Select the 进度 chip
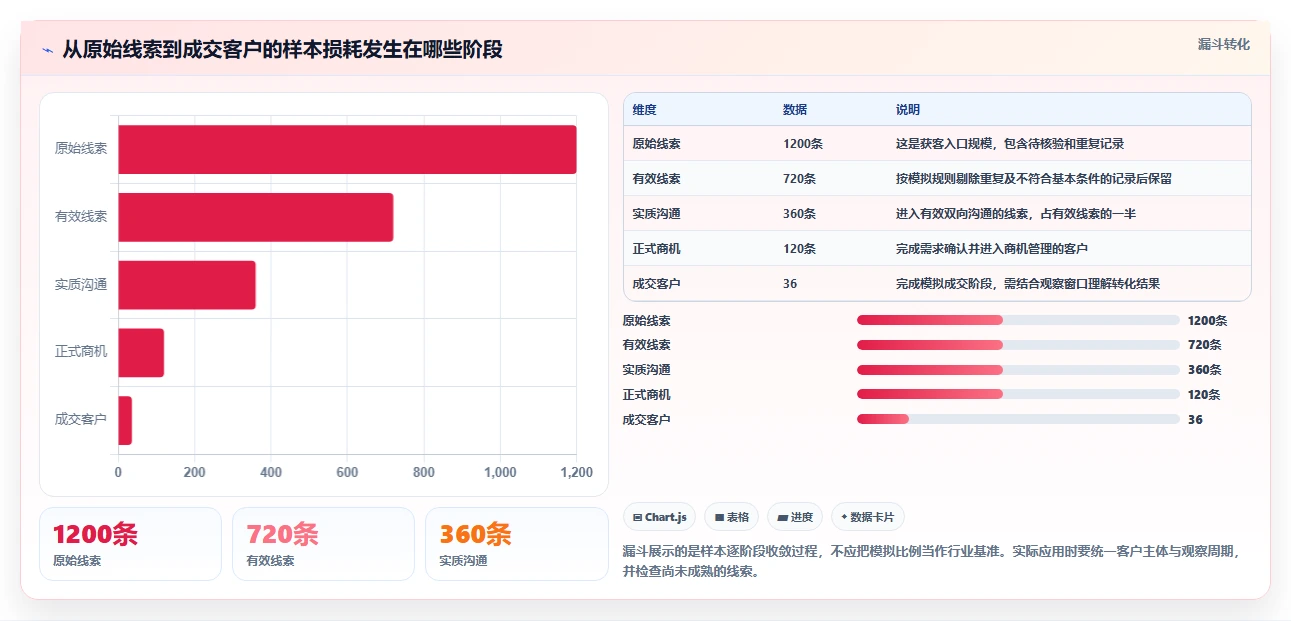Image resolution: width=1291 pixels, height=621 pixels. [x=795, y=517]
